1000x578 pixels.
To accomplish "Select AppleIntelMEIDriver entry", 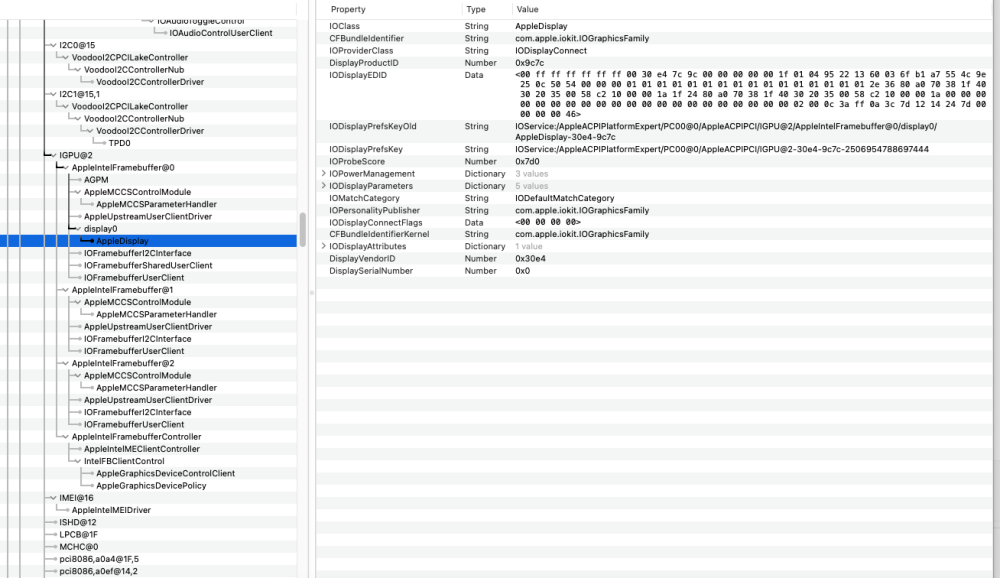I will coord(111,510).
